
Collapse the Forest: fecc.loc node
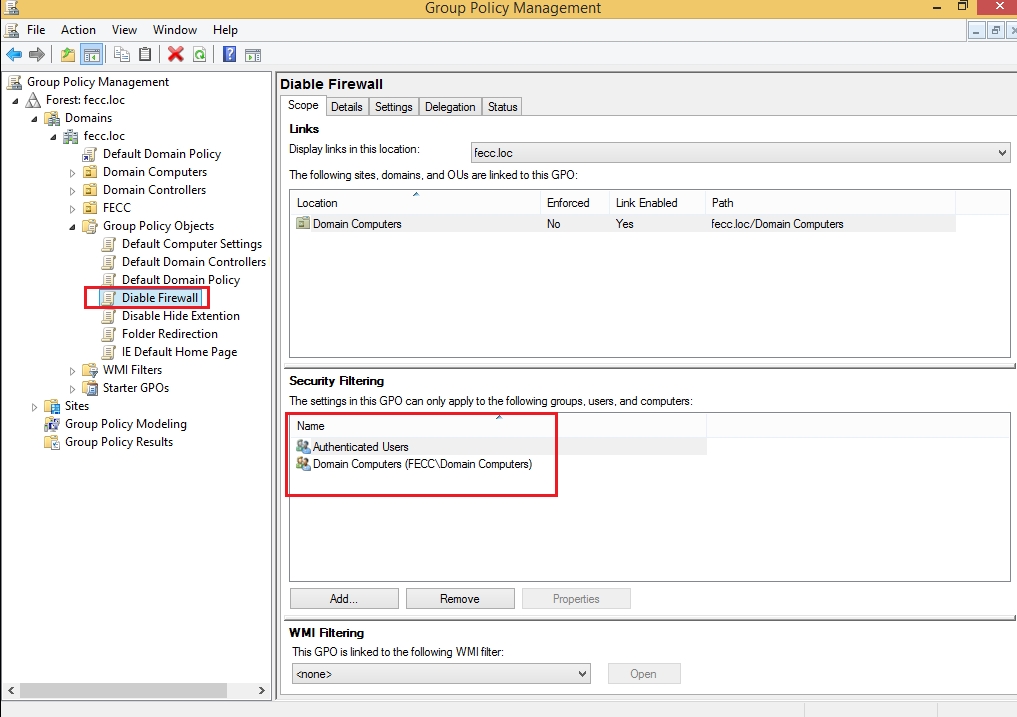pos(16,101)
